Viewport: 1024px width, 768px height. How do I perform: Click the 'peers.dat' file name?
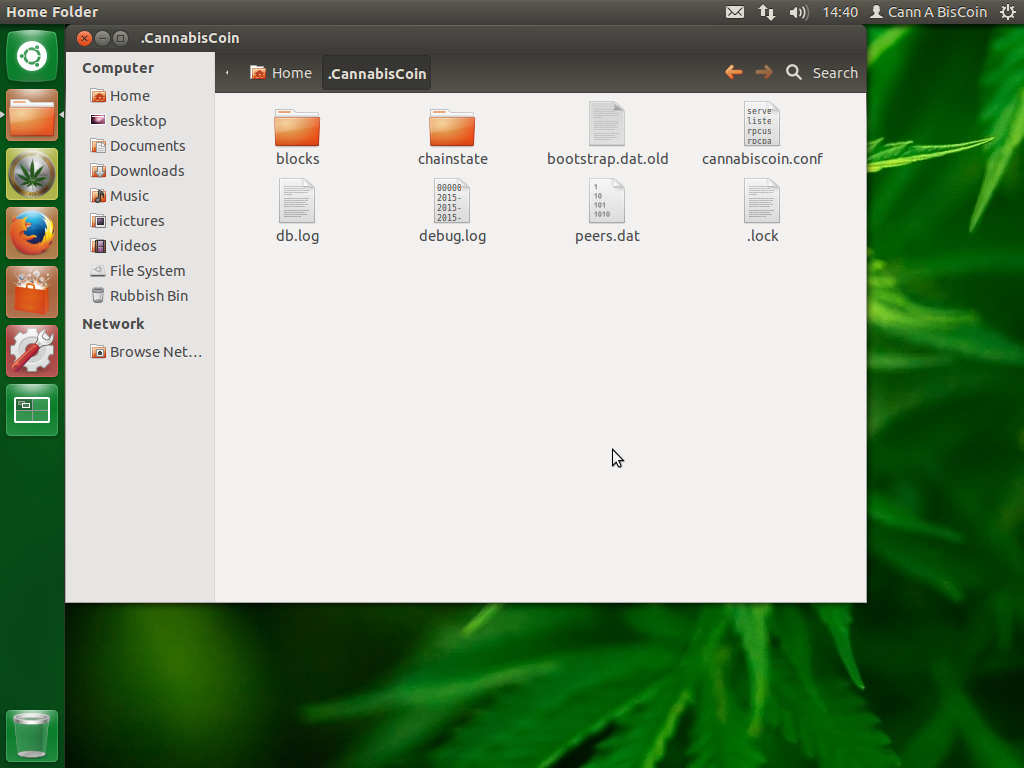[x=607, y=236]
